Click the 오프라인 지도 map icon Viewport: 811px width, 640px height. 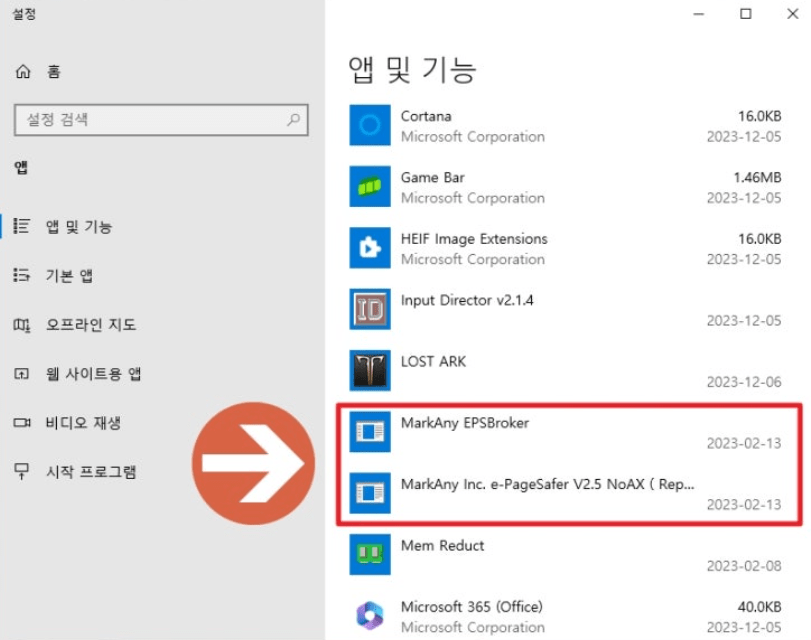22,325
